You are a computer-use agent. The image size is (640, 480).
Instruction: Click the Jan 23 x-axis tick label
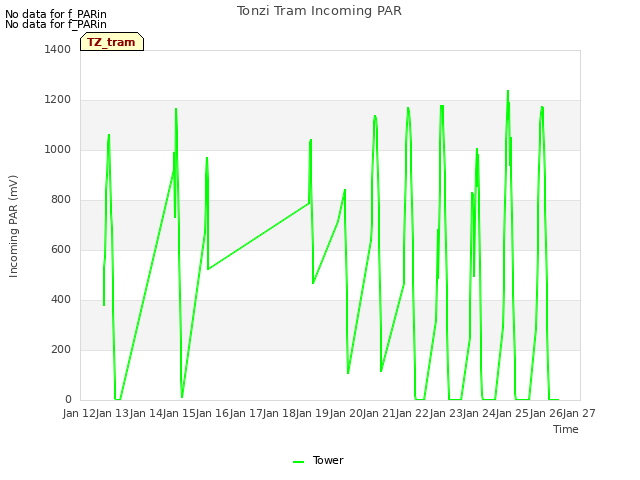click(446, 413)
